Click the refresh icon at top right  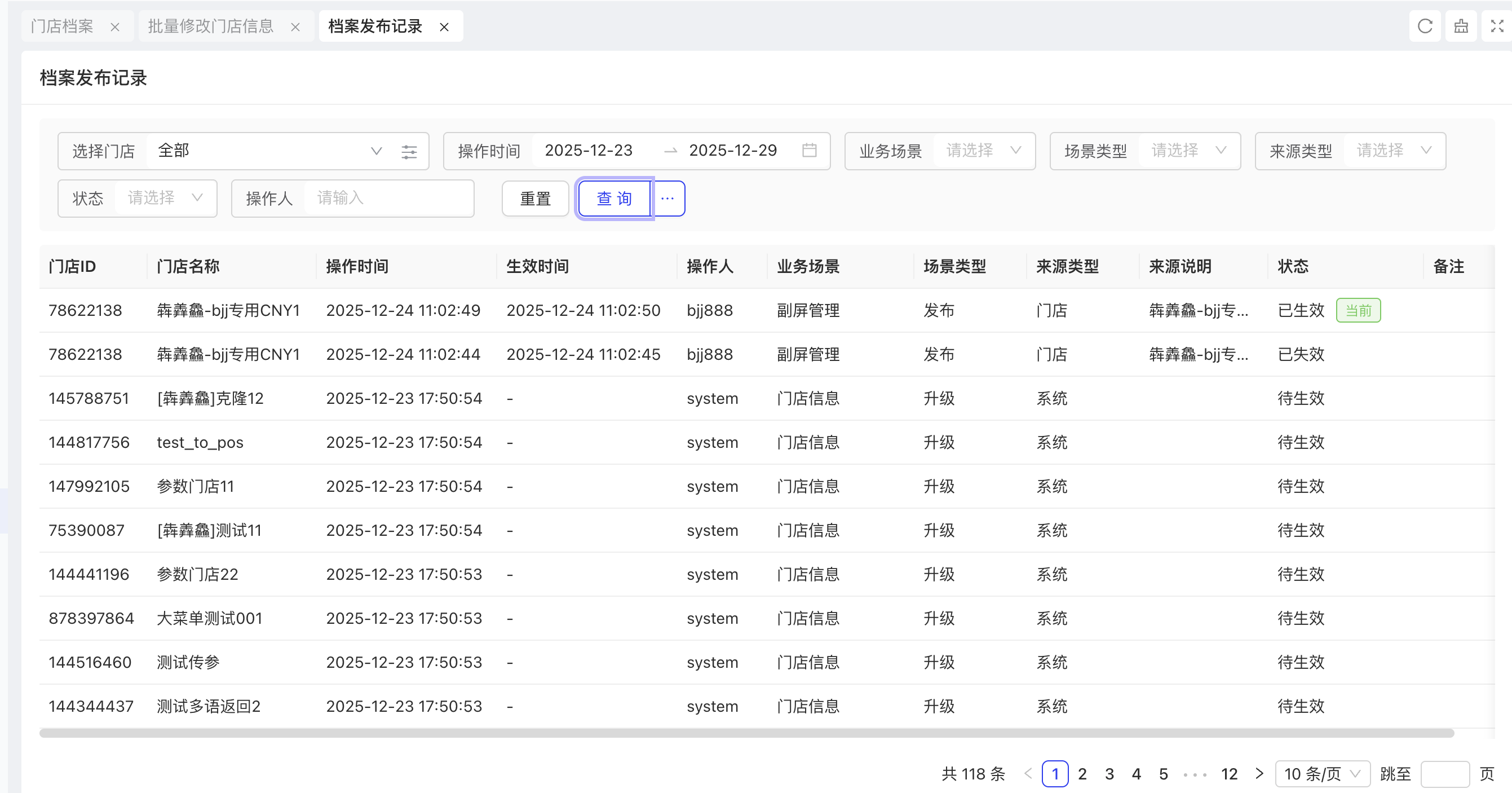point(1425,27)
